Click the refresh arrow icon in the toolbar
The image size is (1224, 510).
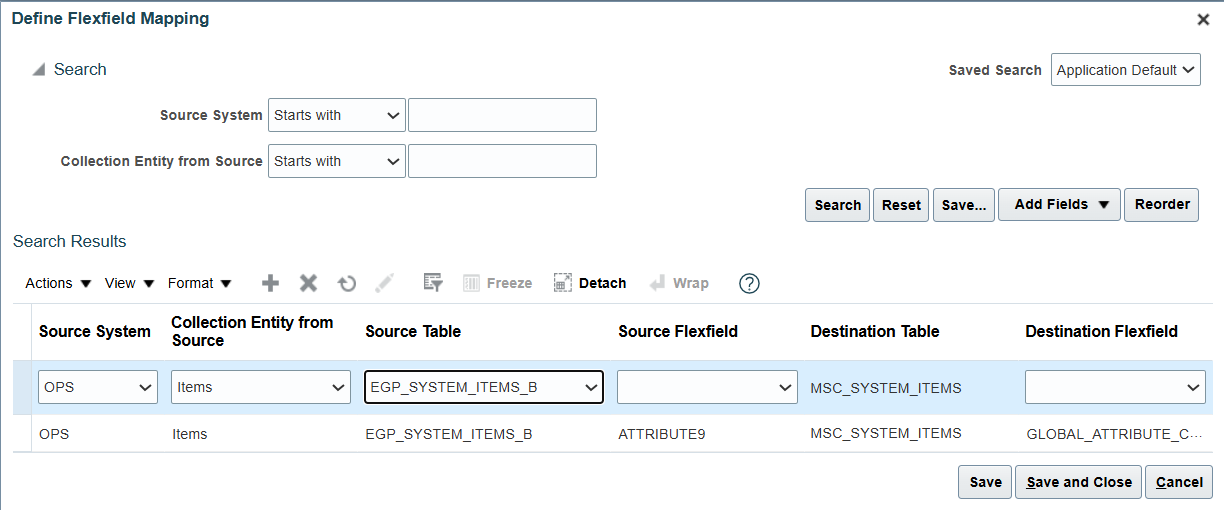[x=347, y=283]
